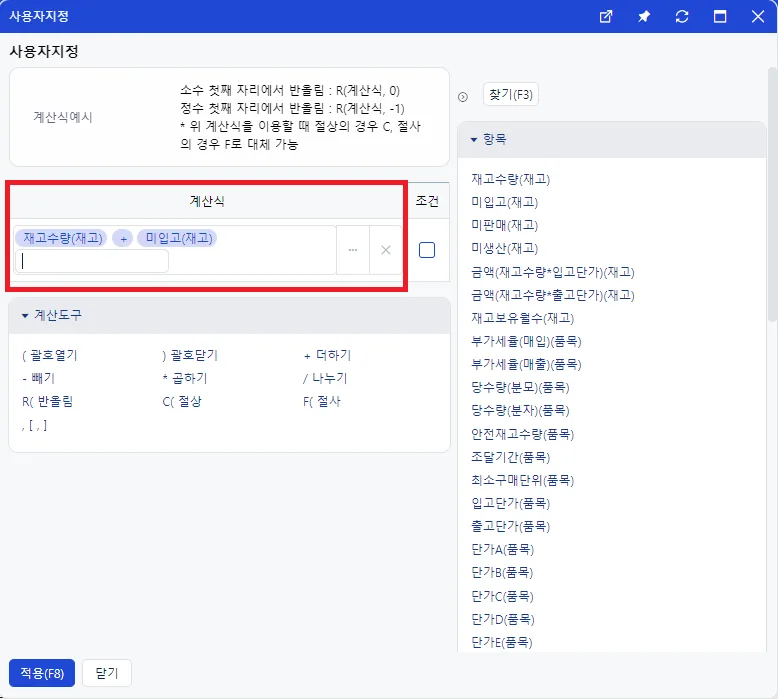Click the formula text input field

pyautogui.click(x=92, y=261)
